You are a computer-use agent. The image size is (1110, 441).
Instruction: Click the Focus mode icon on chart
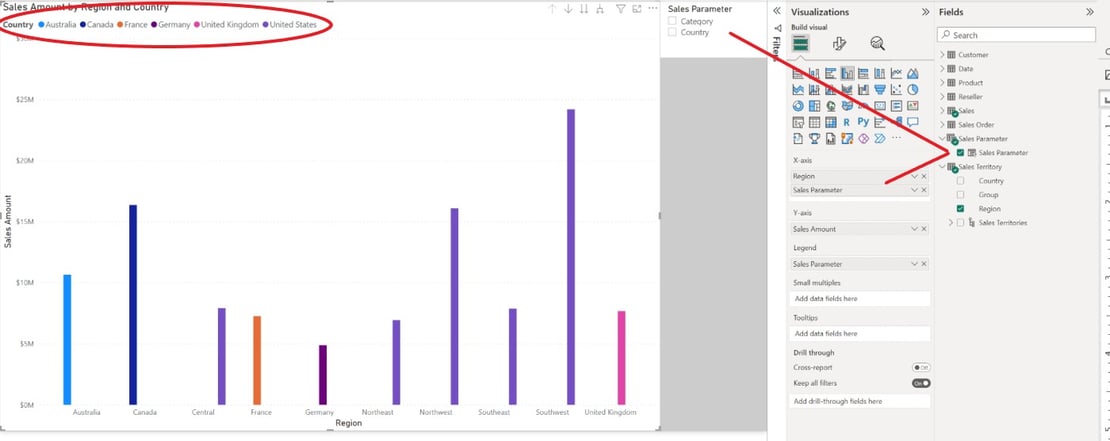coord(636,9)
